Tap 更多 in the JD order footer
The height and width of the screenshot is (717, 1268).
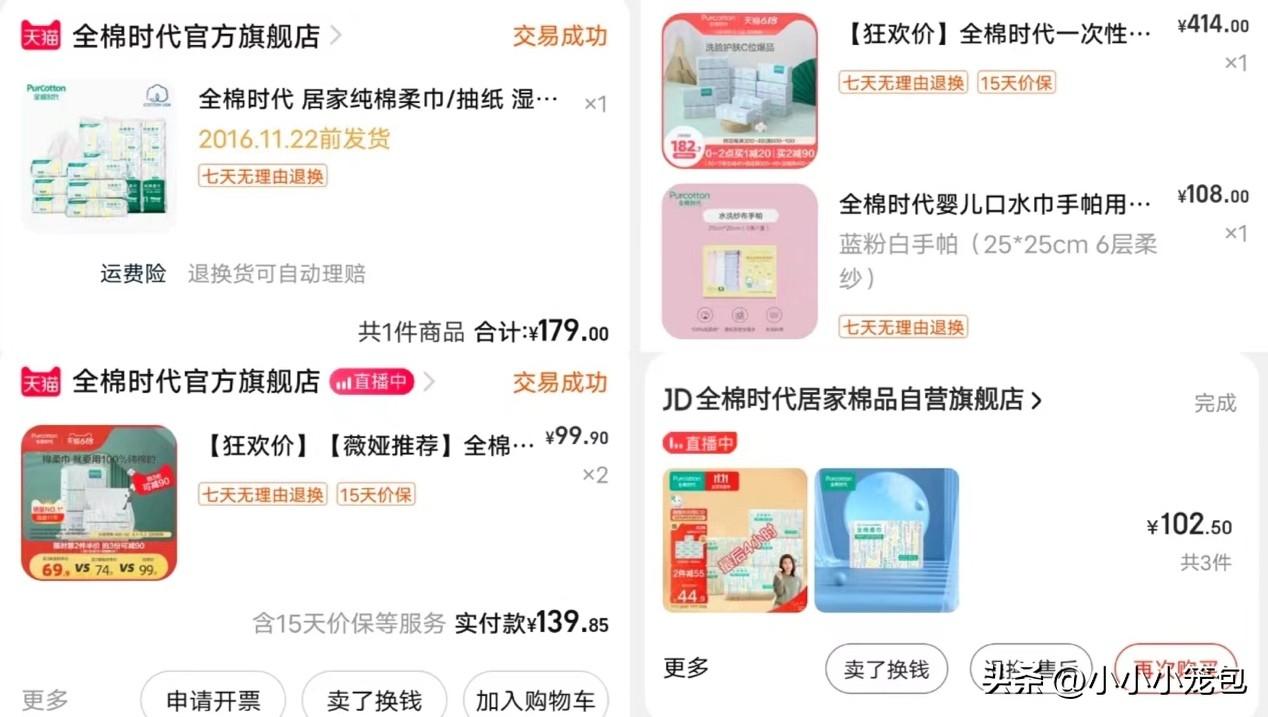(686, 668)
